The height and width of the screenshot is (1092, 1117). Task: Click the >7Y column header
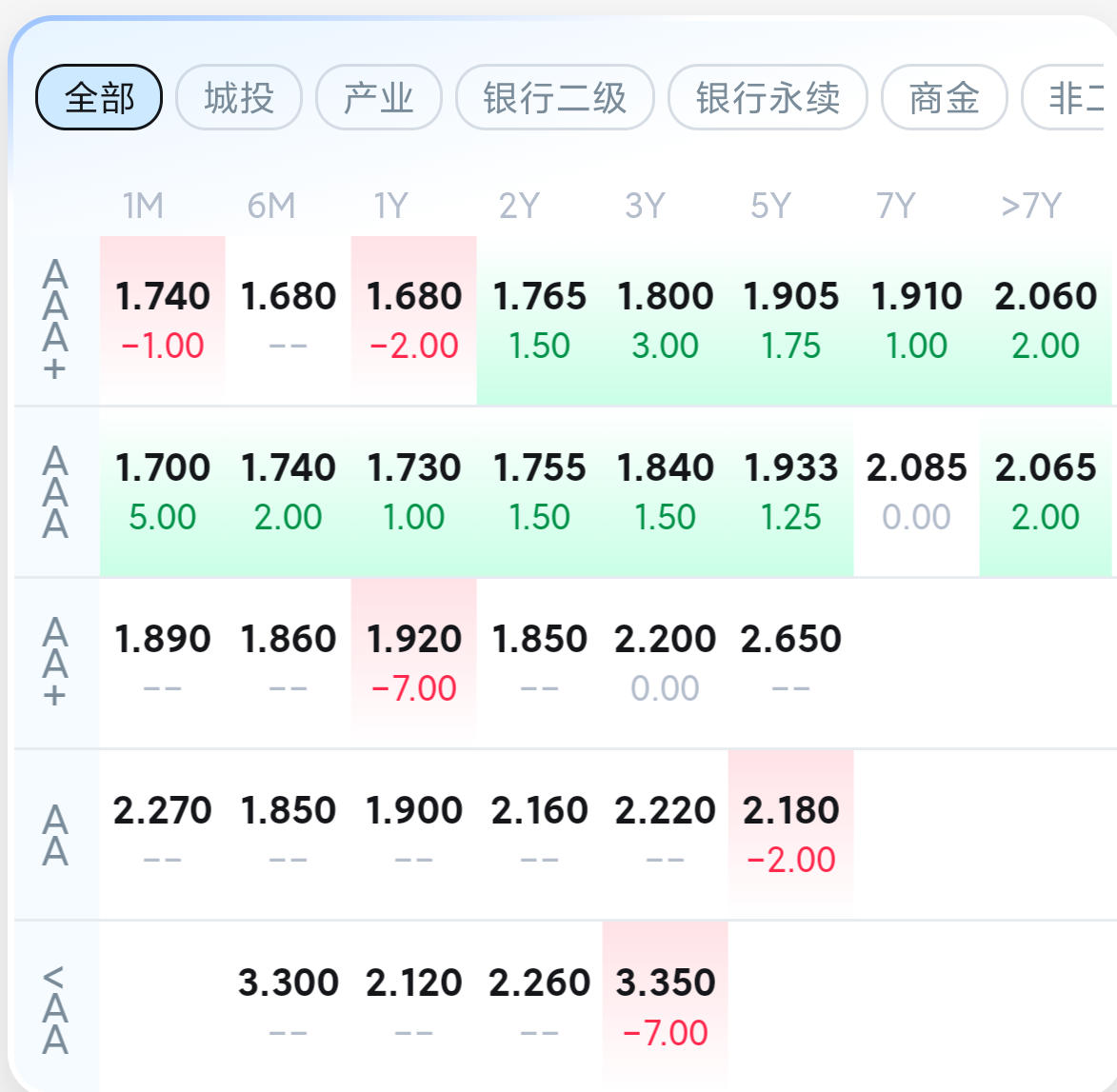click(1030, 206)
